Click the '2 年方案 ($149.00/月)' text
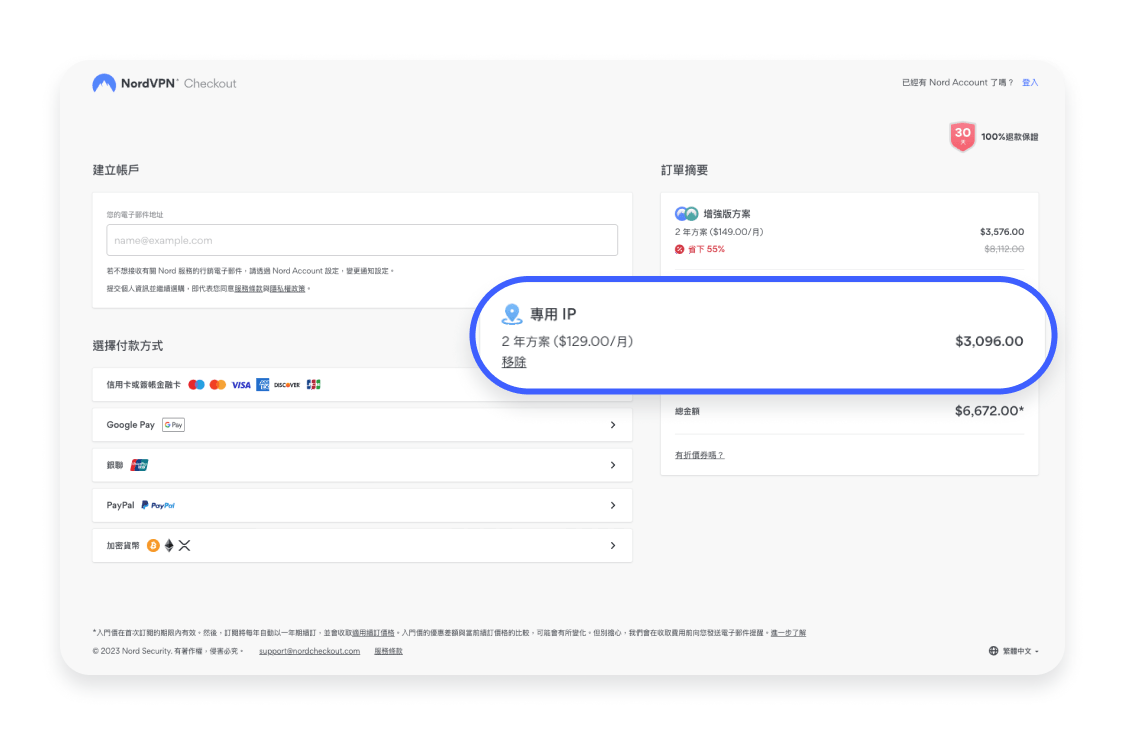 719,232
